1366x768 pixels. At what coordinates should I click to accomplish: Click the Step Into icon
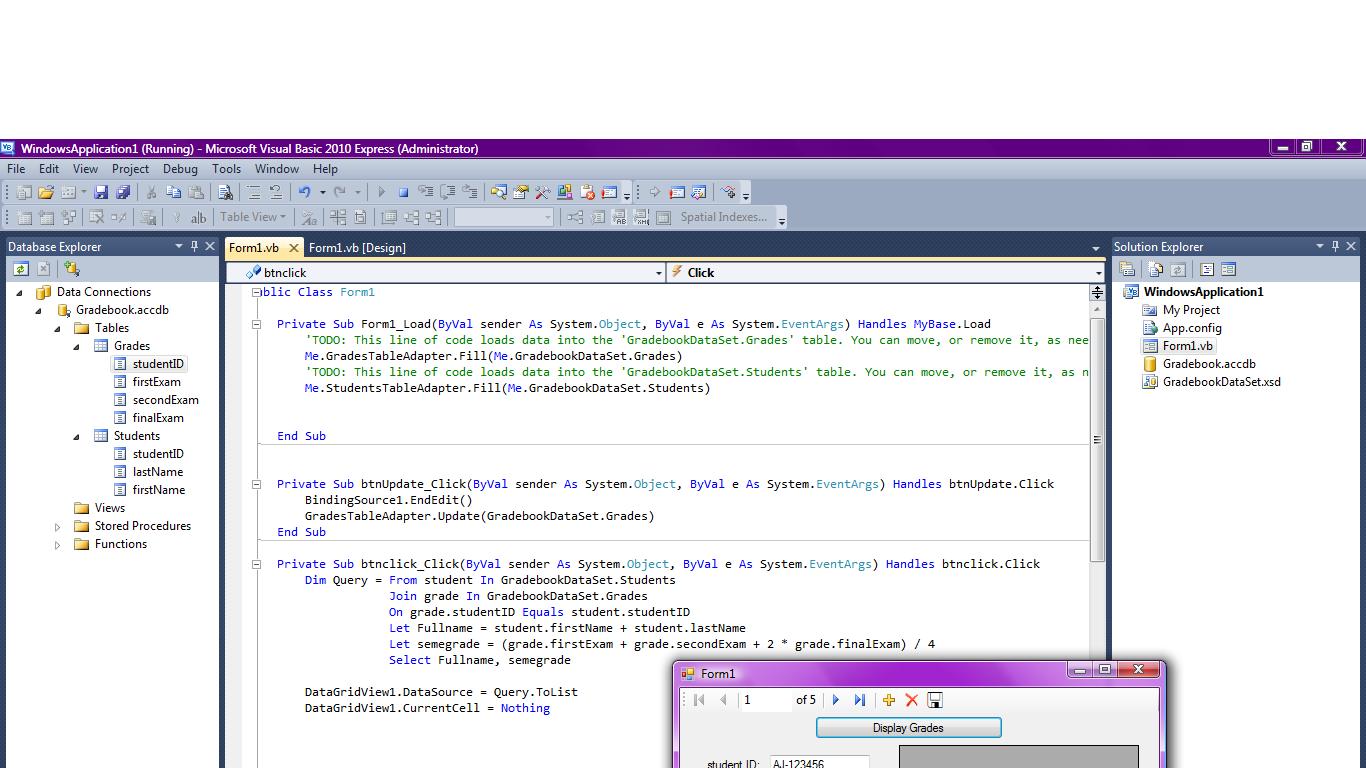[x=426, y=192]
